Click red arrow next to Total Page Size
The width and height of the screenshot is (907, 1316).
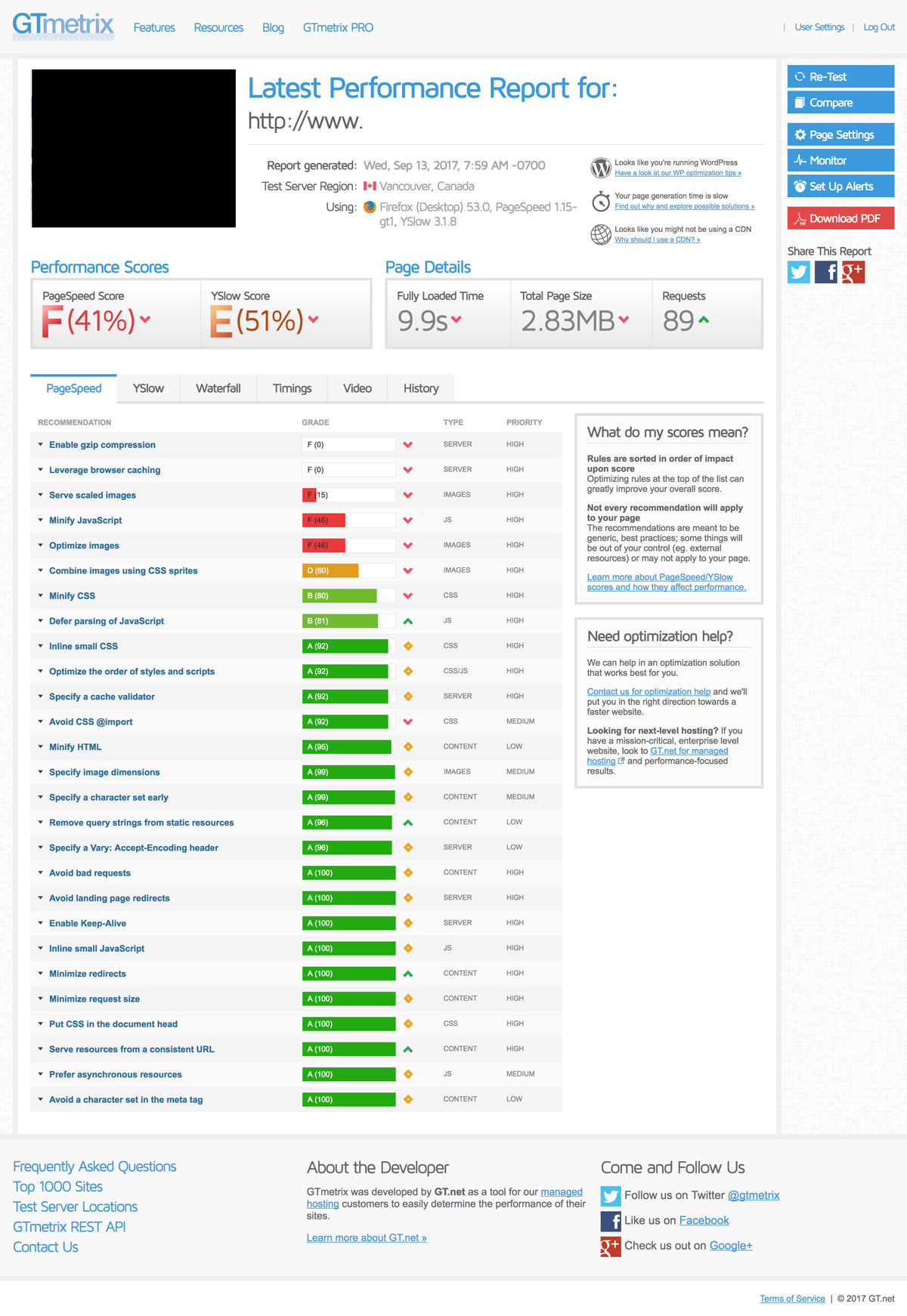[x=624, y=320]
